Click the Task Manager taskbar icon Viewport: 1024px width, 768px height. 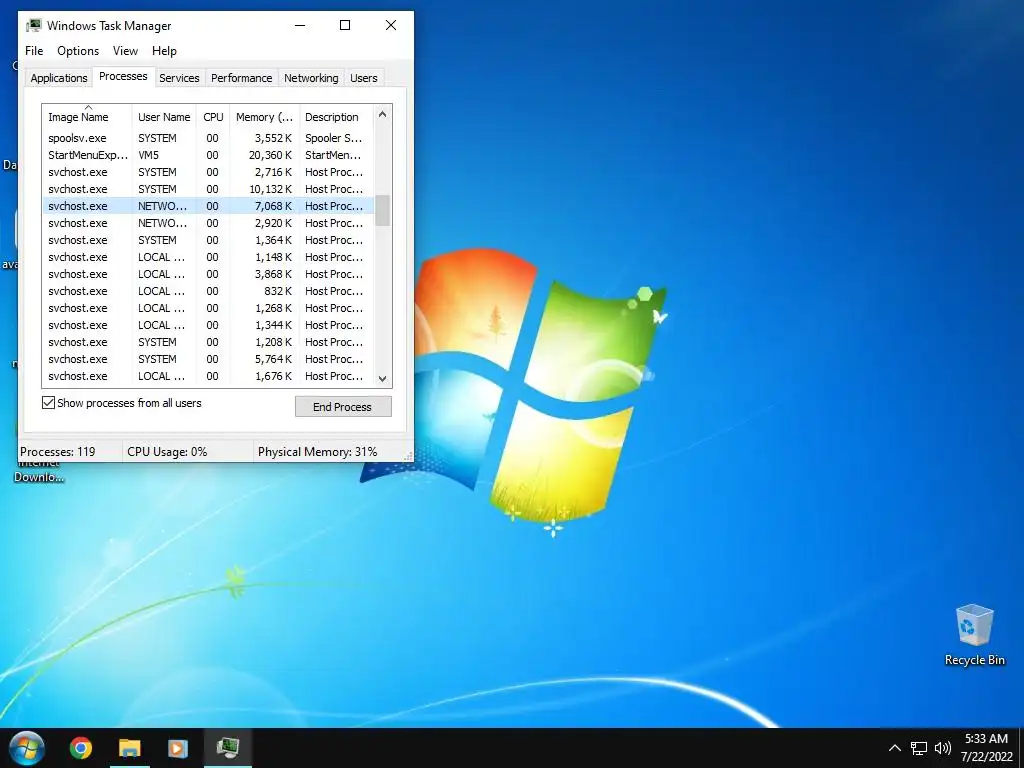click(228, 747)
